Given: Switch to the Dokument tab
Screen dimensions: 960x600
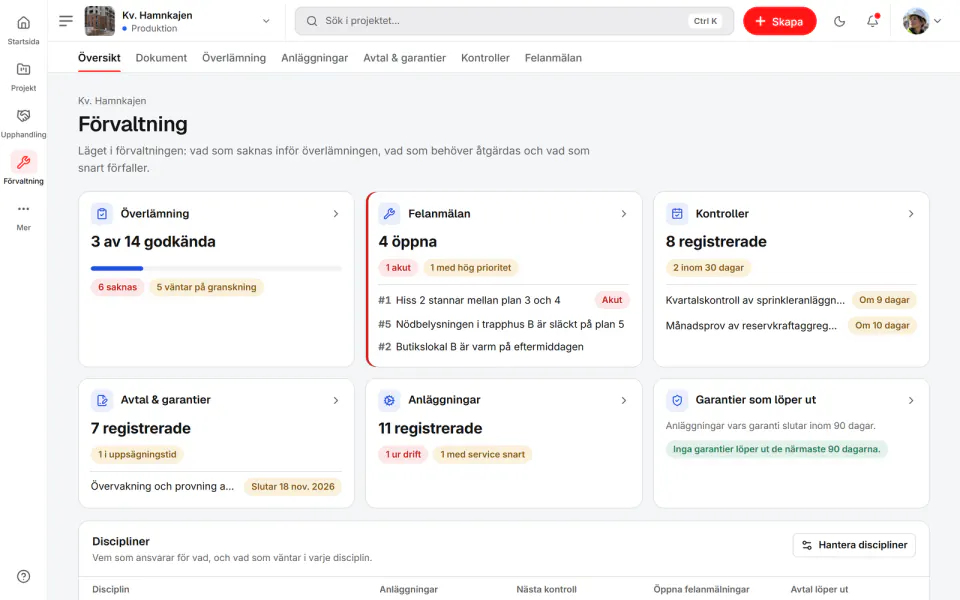Looking at the screenshot, I should pyautogui.click(x=161, y=58).
